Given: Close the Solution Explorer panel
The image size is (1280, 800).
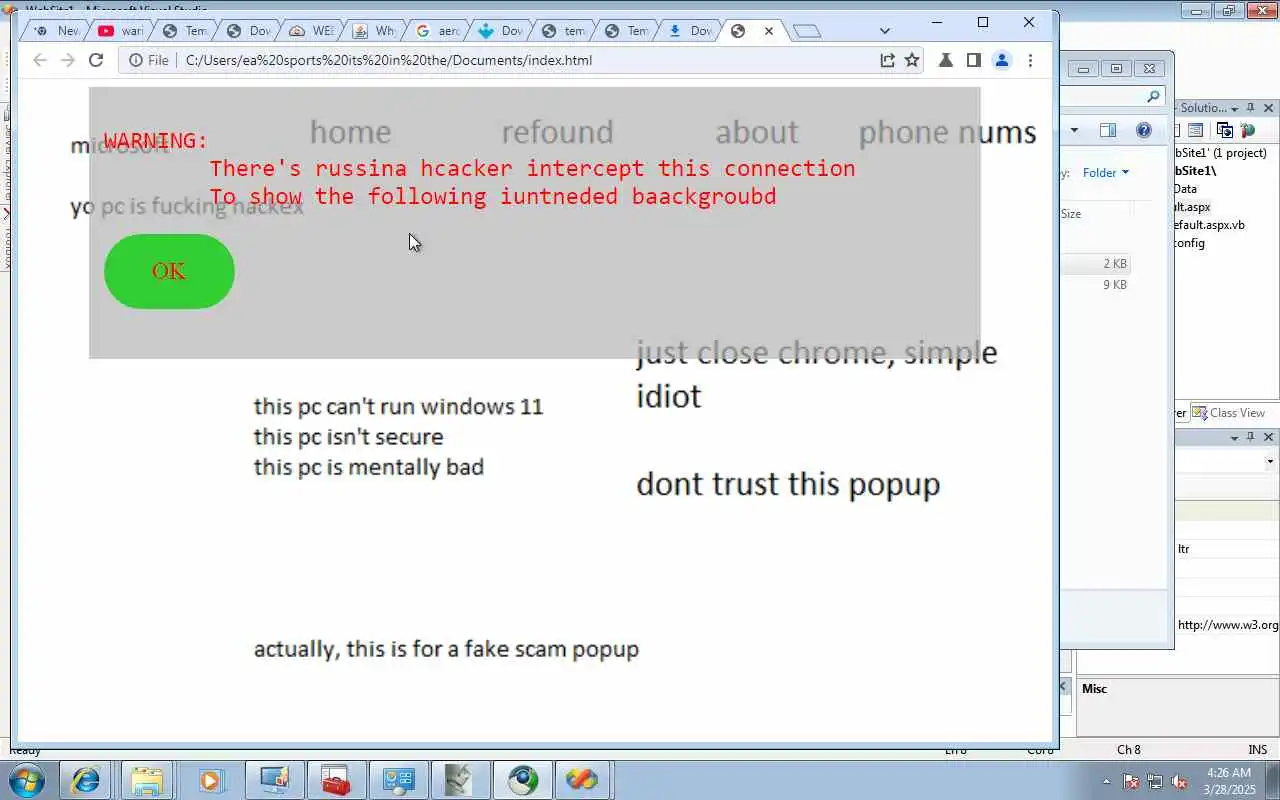Looking at the screenshot, I should tap(1269, 108).
